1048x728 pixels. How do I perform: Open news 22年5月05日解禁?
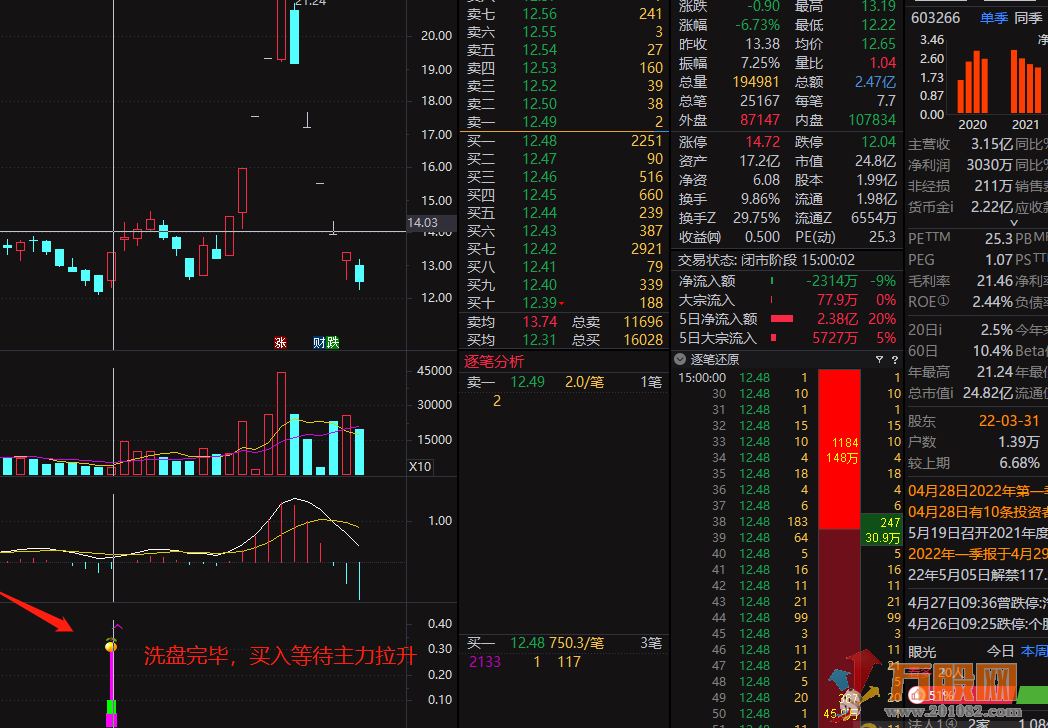point(977,574)
